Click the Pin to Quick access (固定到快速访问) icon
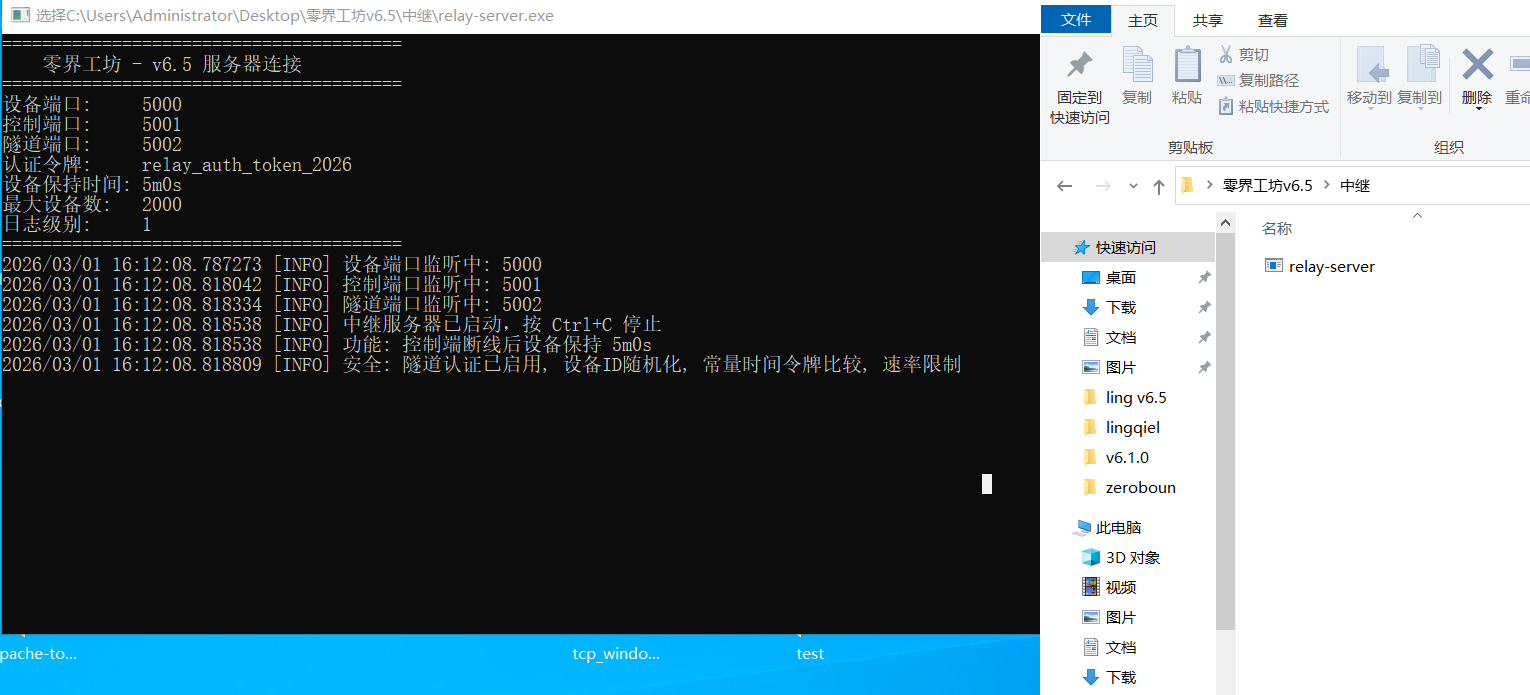Screen dimensions: 1530x695 click(x=1079, y=66)
